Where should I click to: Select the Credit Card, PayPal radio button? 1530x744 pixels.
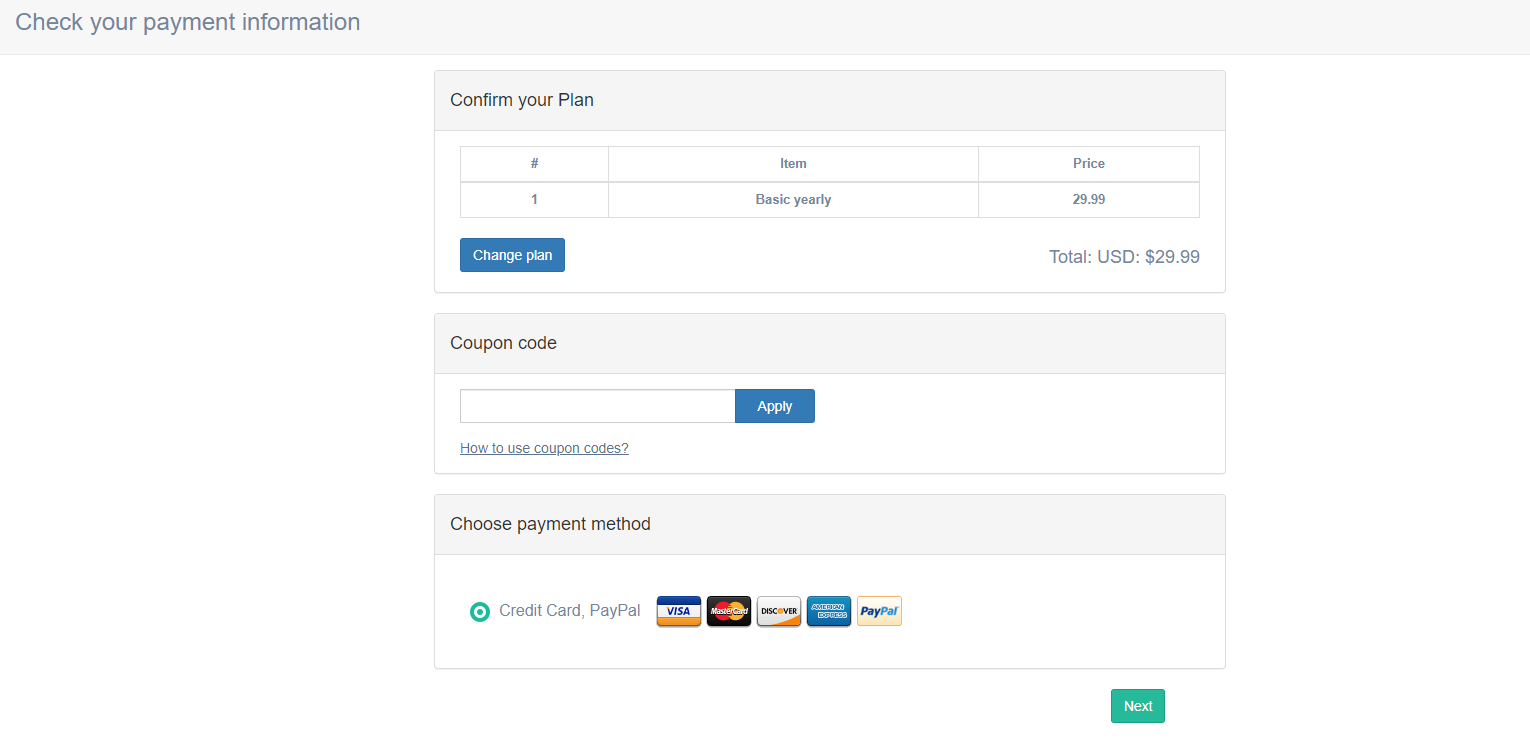(480, 611)
